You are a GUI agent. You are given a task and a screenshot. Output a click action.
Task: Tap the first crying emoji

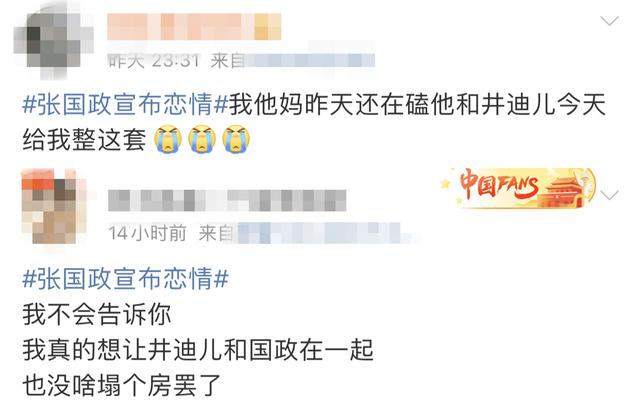click(x=168, y=139)
